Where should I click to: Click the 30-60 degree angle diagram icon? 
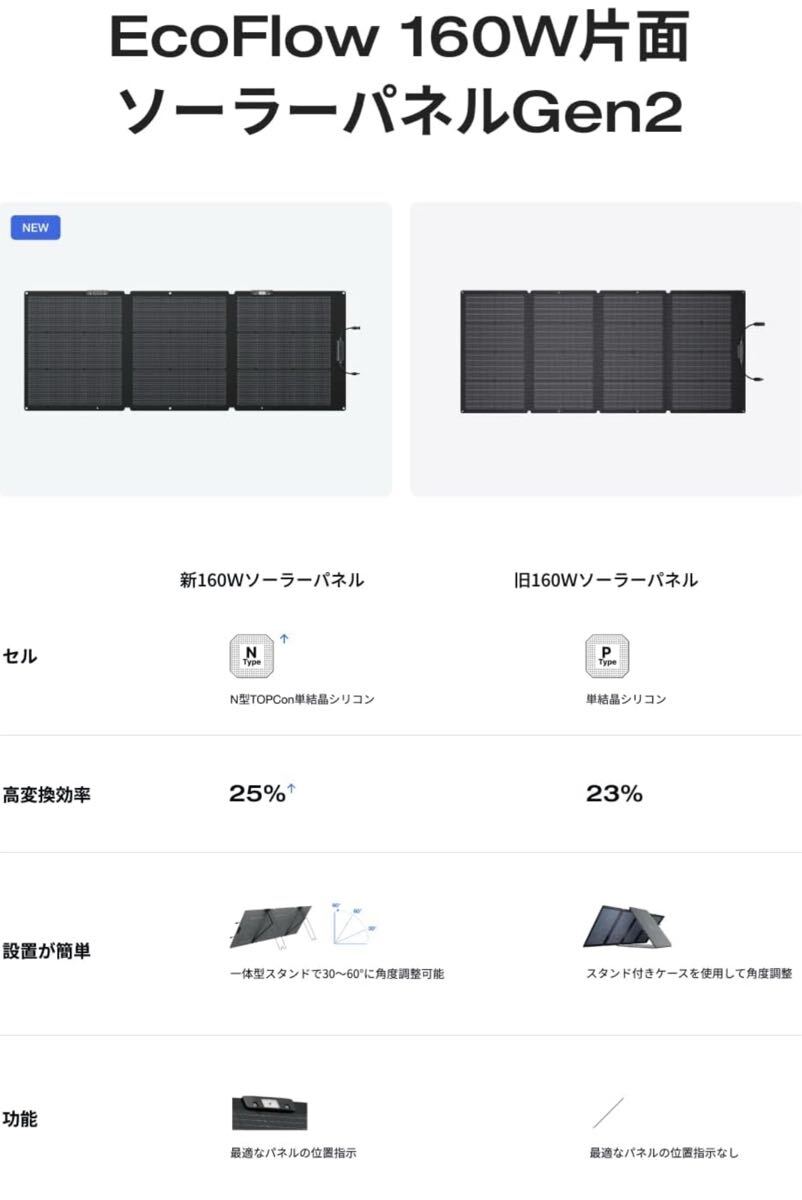(354, 925)
